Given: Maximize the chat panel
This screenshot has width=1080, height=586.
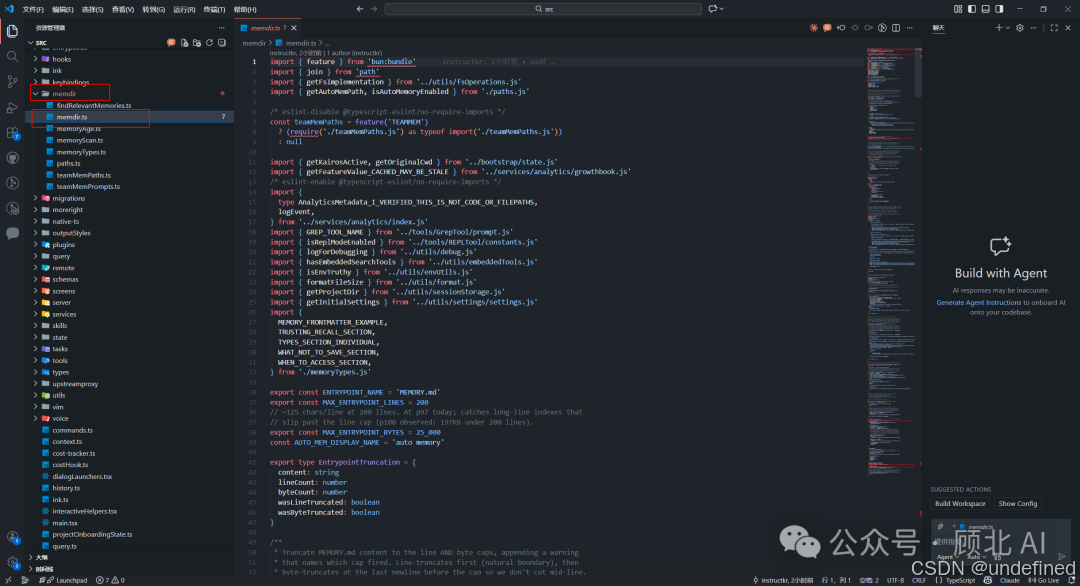Looking at the screenshot, I should pos(1054,28).
